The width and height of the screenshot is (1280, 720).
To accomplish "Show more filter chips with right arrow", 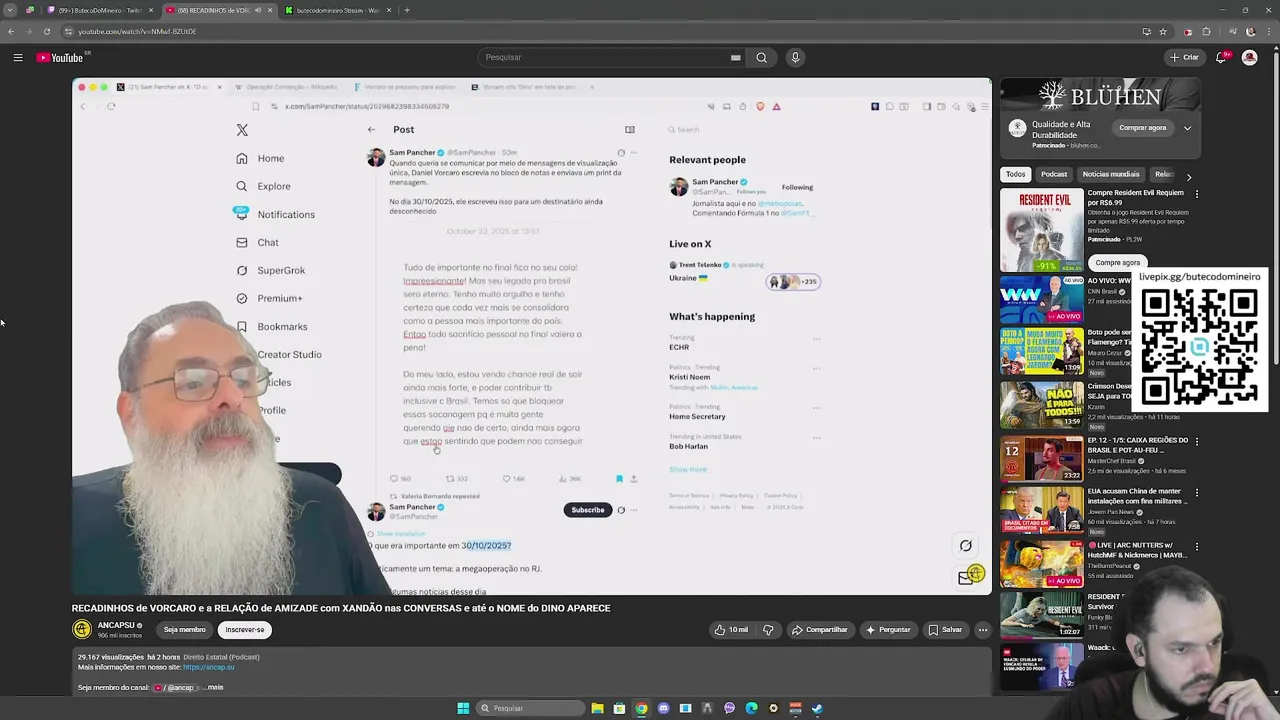I will (x=1188, y=176).
